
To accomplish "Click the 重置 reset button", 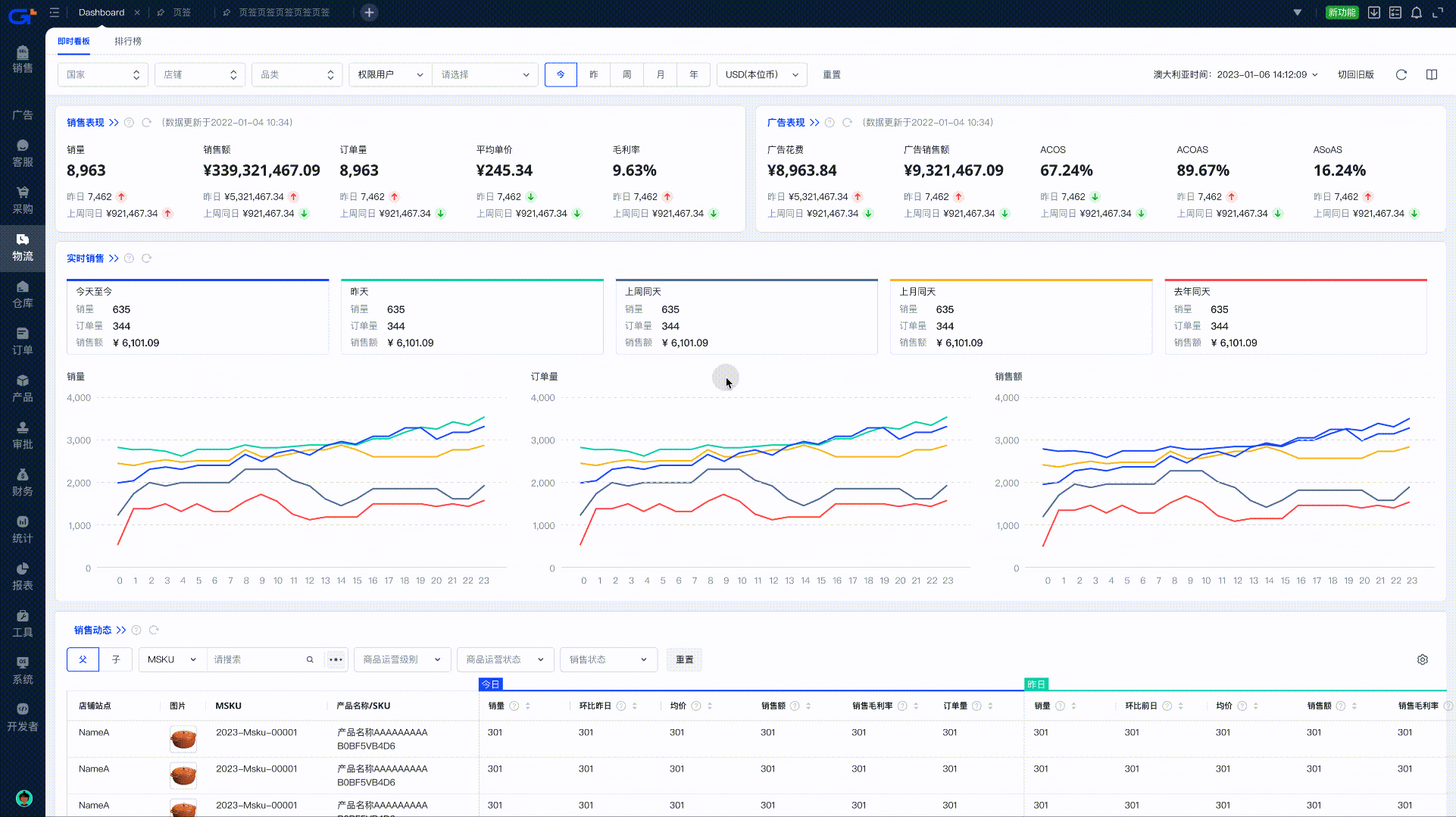I will [831, 74].
